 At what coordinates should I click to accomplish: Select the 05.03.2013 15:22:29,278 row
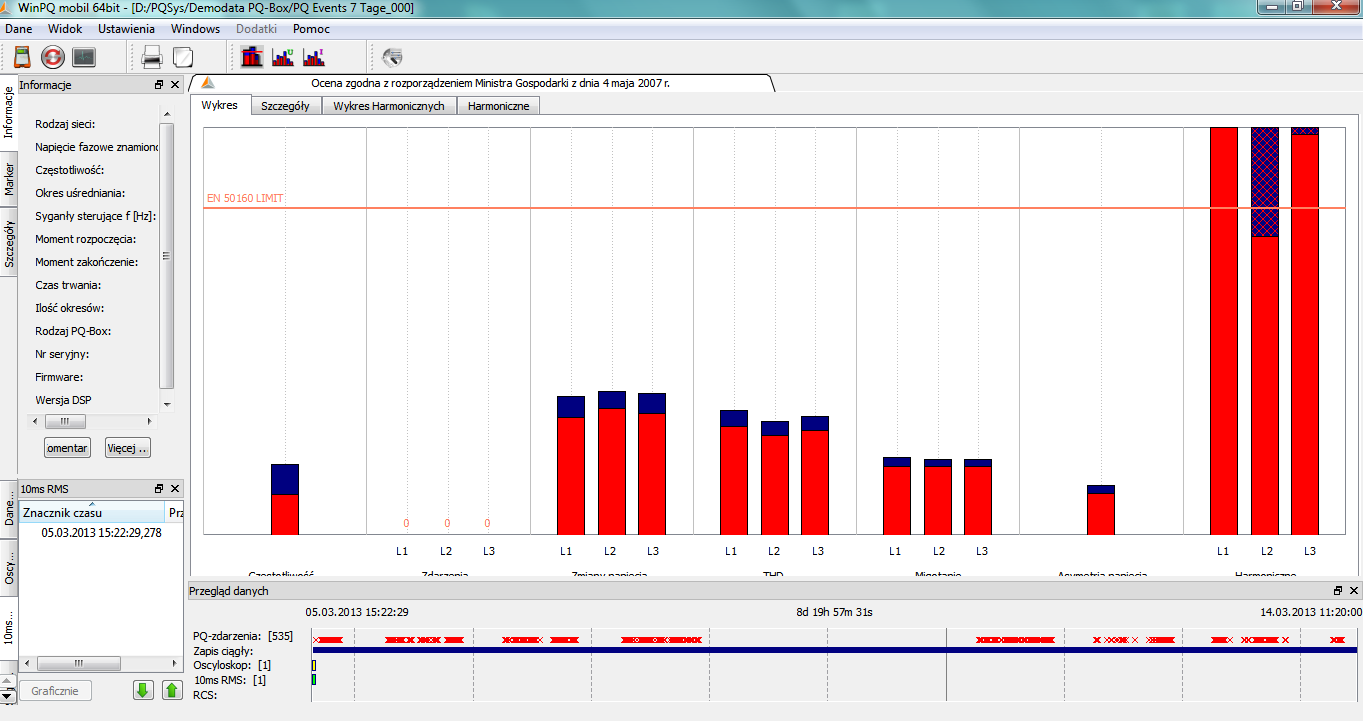click(x=101, y=533)
